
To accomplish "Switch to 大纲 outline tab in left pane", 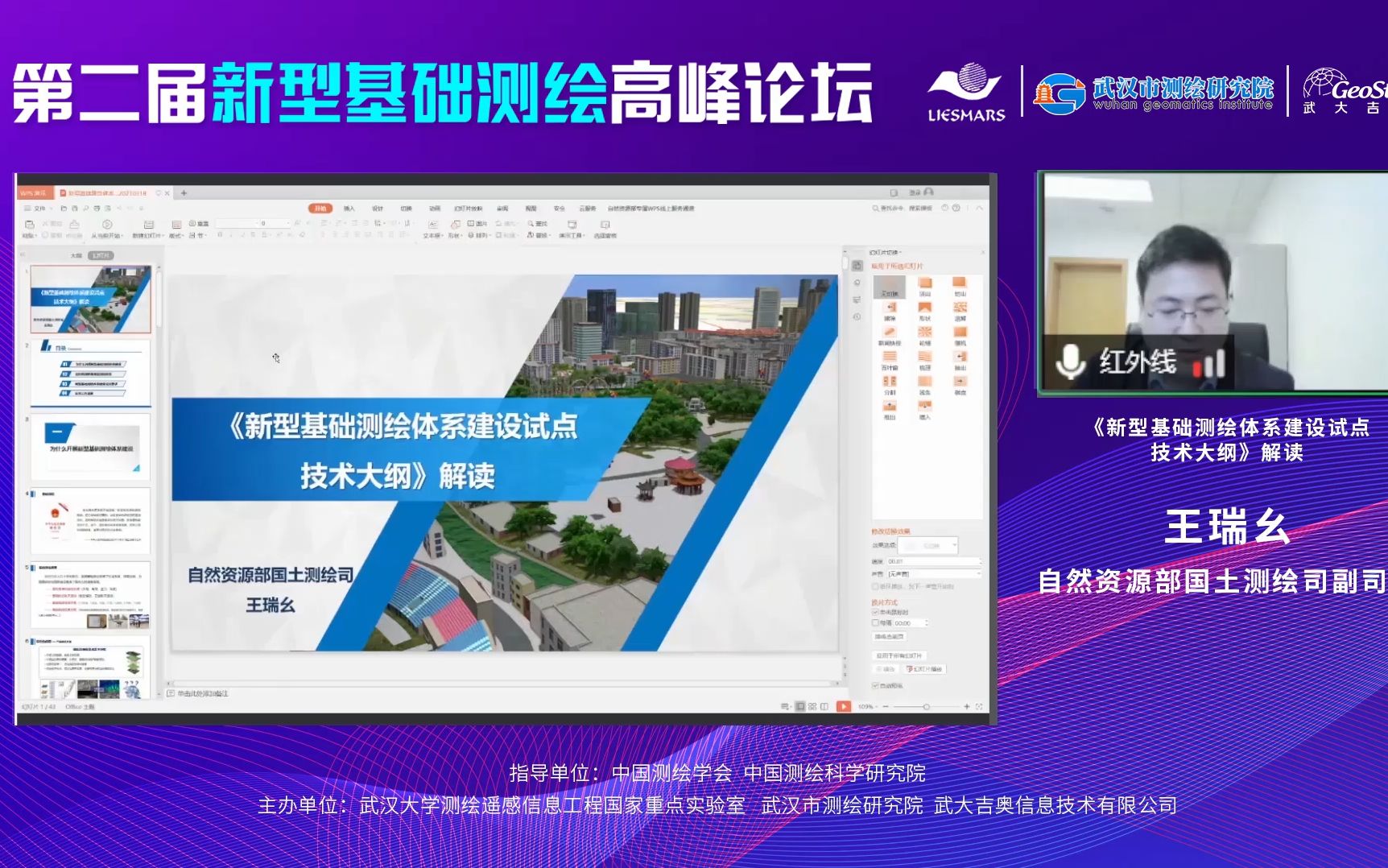I will 76,255.
